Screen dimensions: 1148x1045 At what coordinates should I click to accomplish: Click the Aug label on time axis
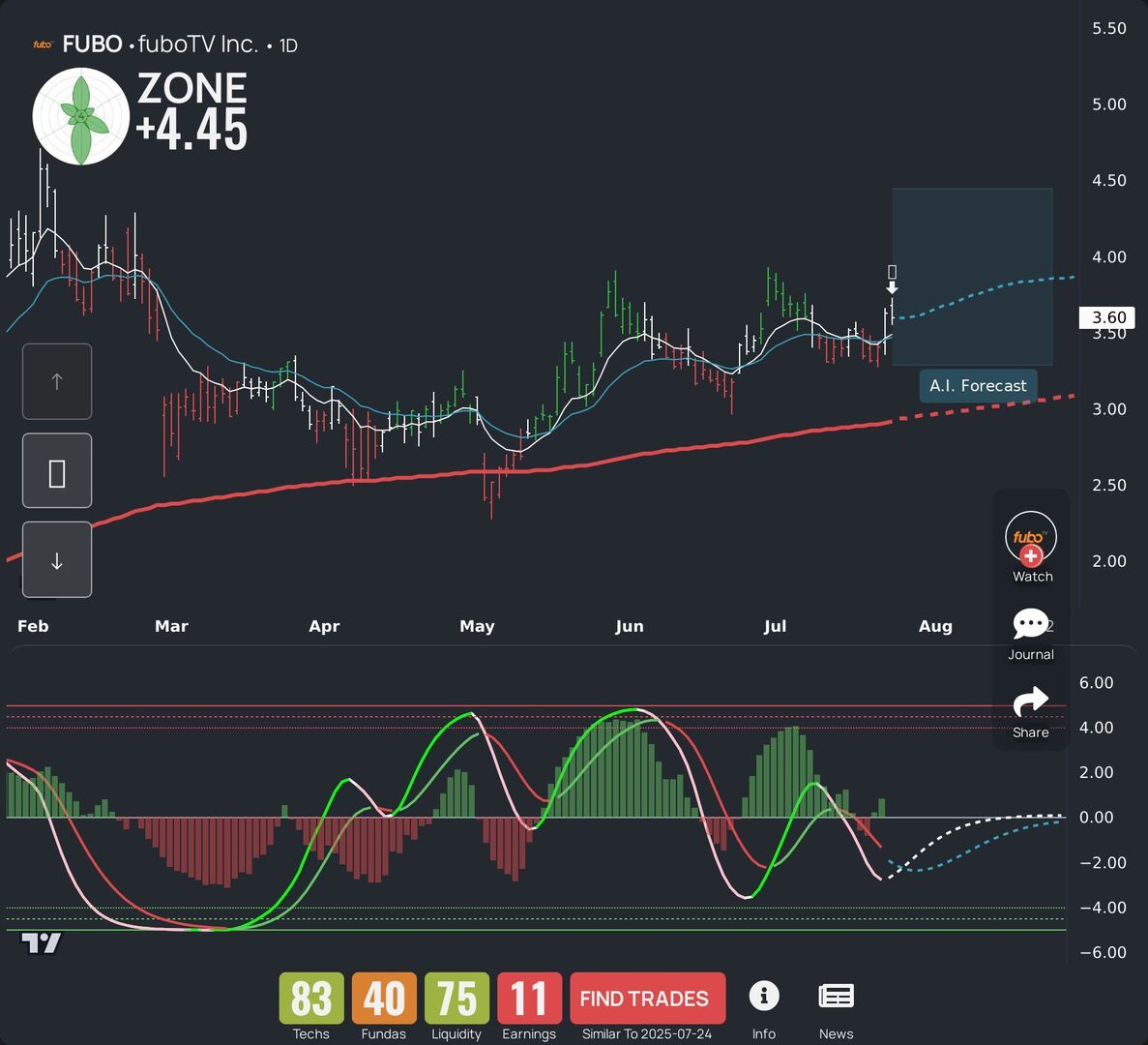tap(935, 626)
